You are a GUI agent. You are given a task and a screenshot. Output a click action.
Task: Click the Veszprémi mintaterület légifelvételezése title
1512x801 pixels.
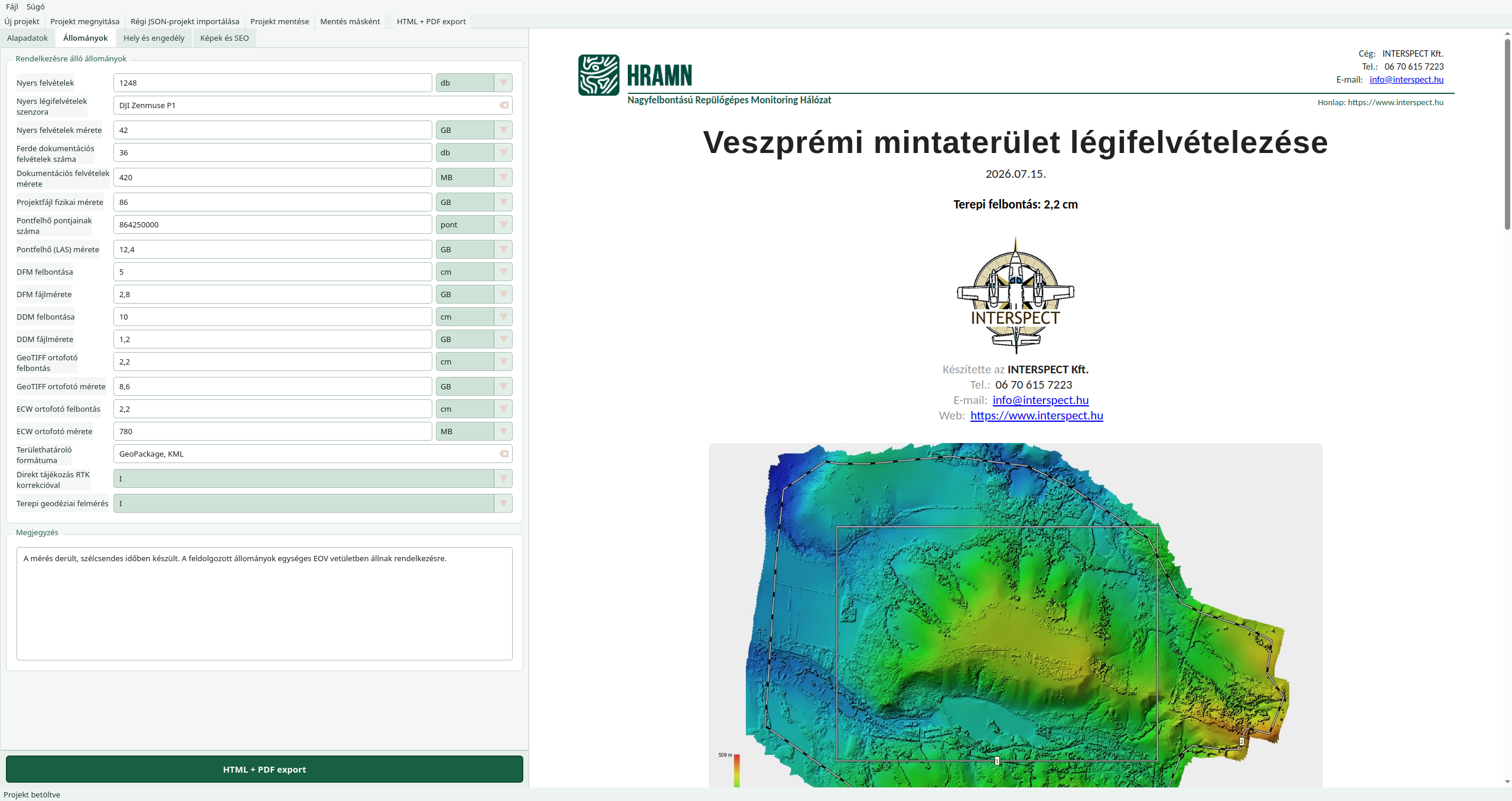pyautogui.click(x=1015, y=142)
